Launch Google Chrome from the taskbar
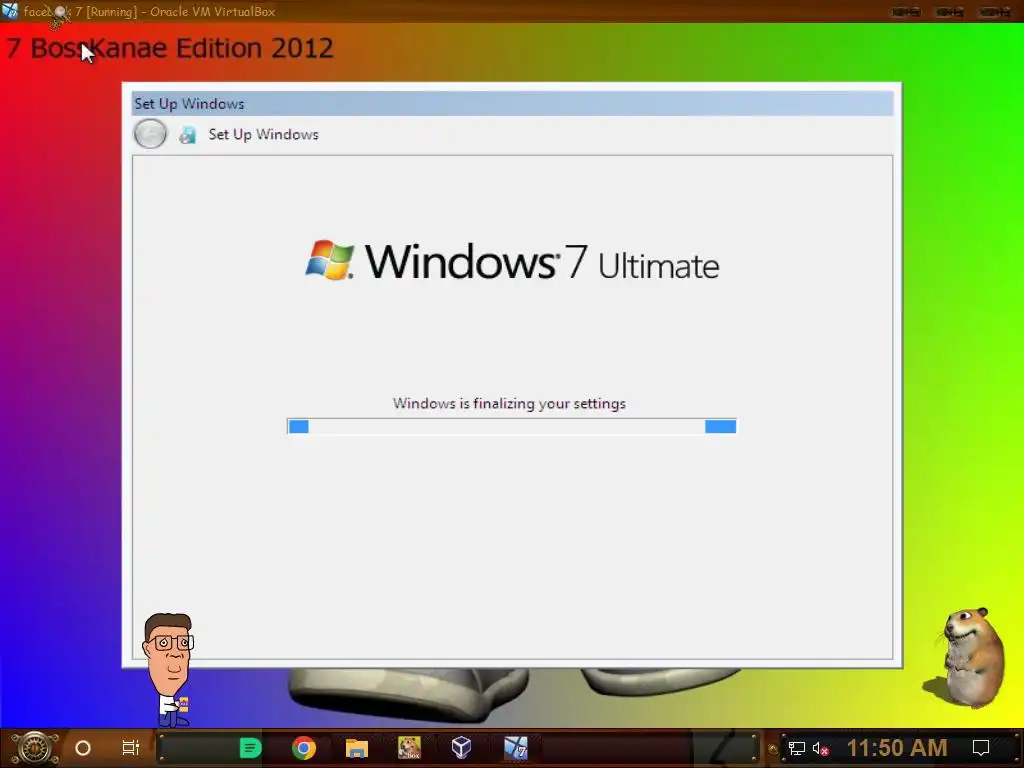This screenshot has width=1024, height=768. point(304,748)
